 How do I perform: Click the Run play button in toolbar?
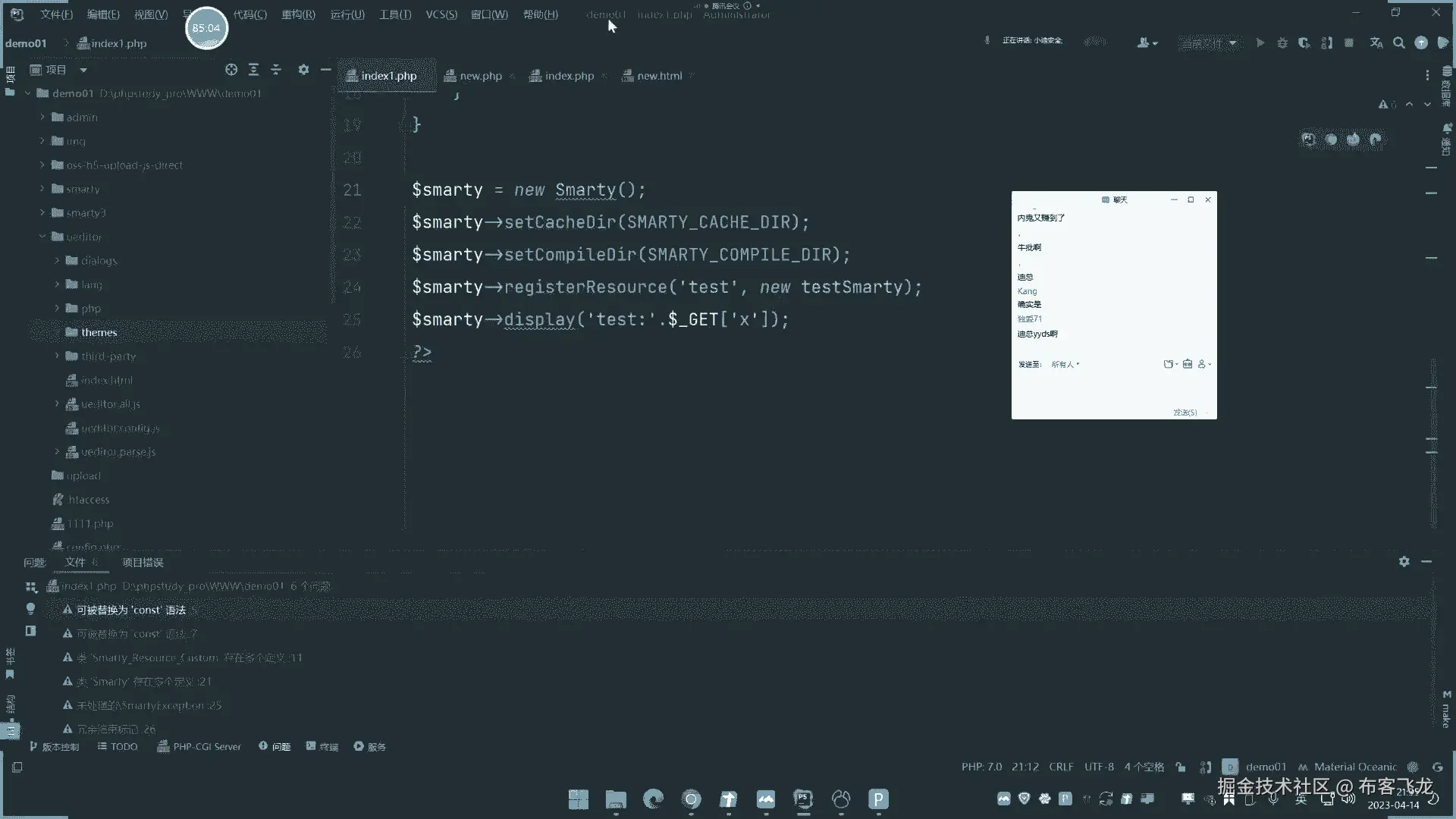point(1260,43)
